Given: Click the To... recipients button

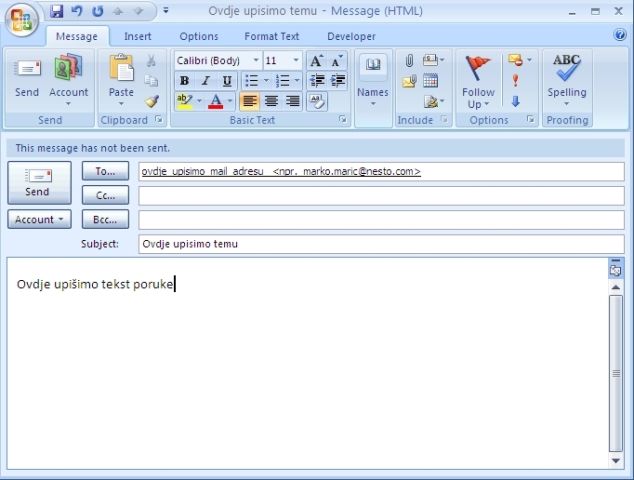Looking at the screenshot, I should pos(105,171).
